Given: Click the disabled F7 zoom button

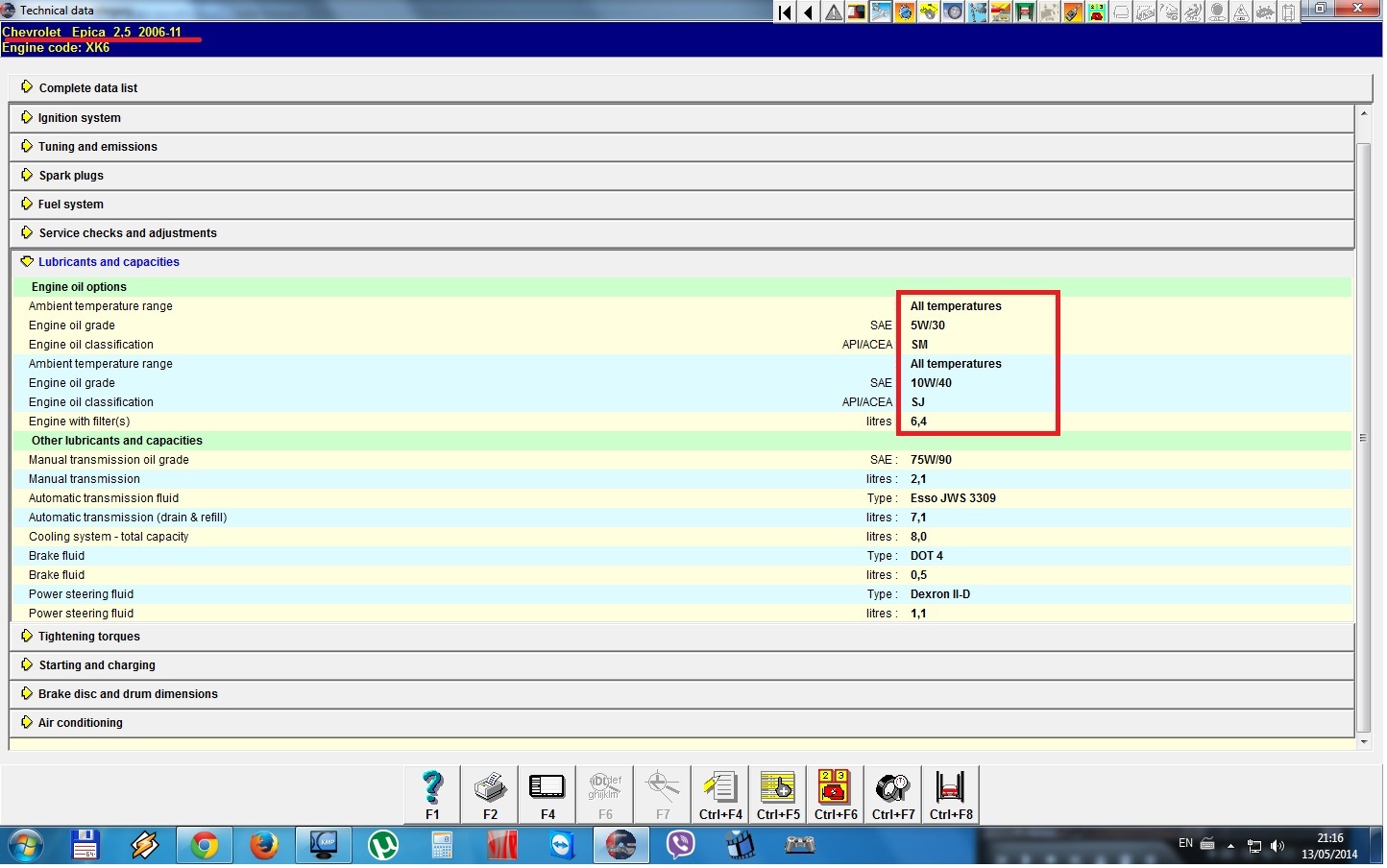Looking at the screenshot, I should click(x=663, y=795).
